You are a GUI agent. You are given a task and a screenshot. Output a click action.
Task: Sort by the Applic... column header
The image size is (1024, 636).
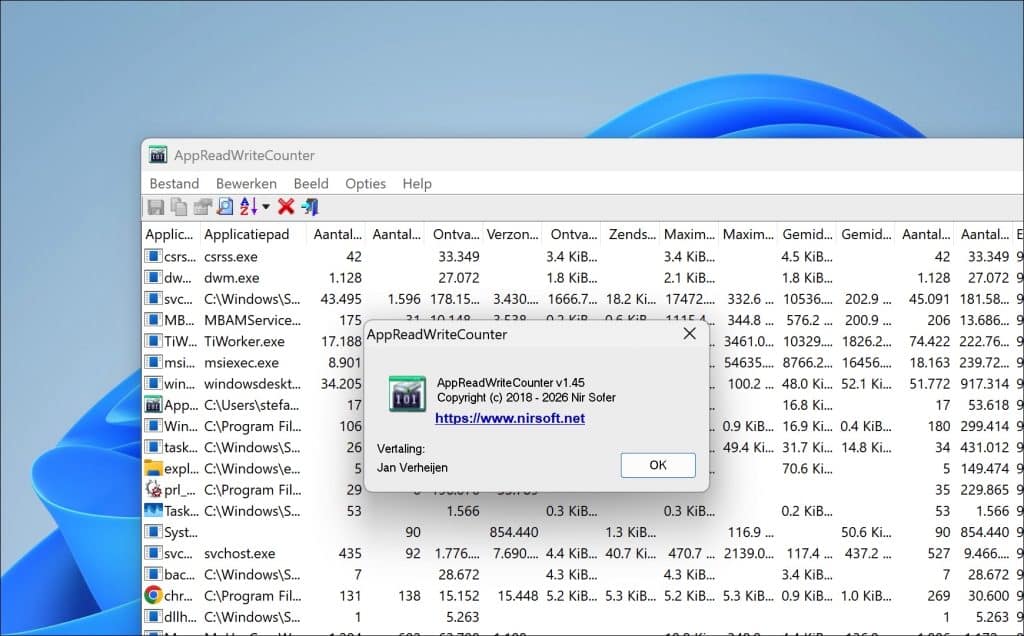[170, 234]
